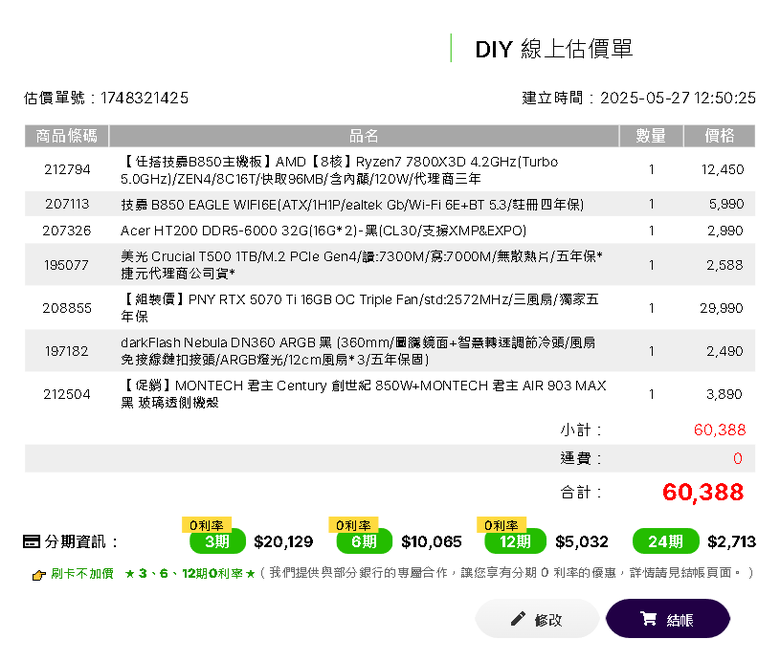Click price 12,450

[722, 170]
